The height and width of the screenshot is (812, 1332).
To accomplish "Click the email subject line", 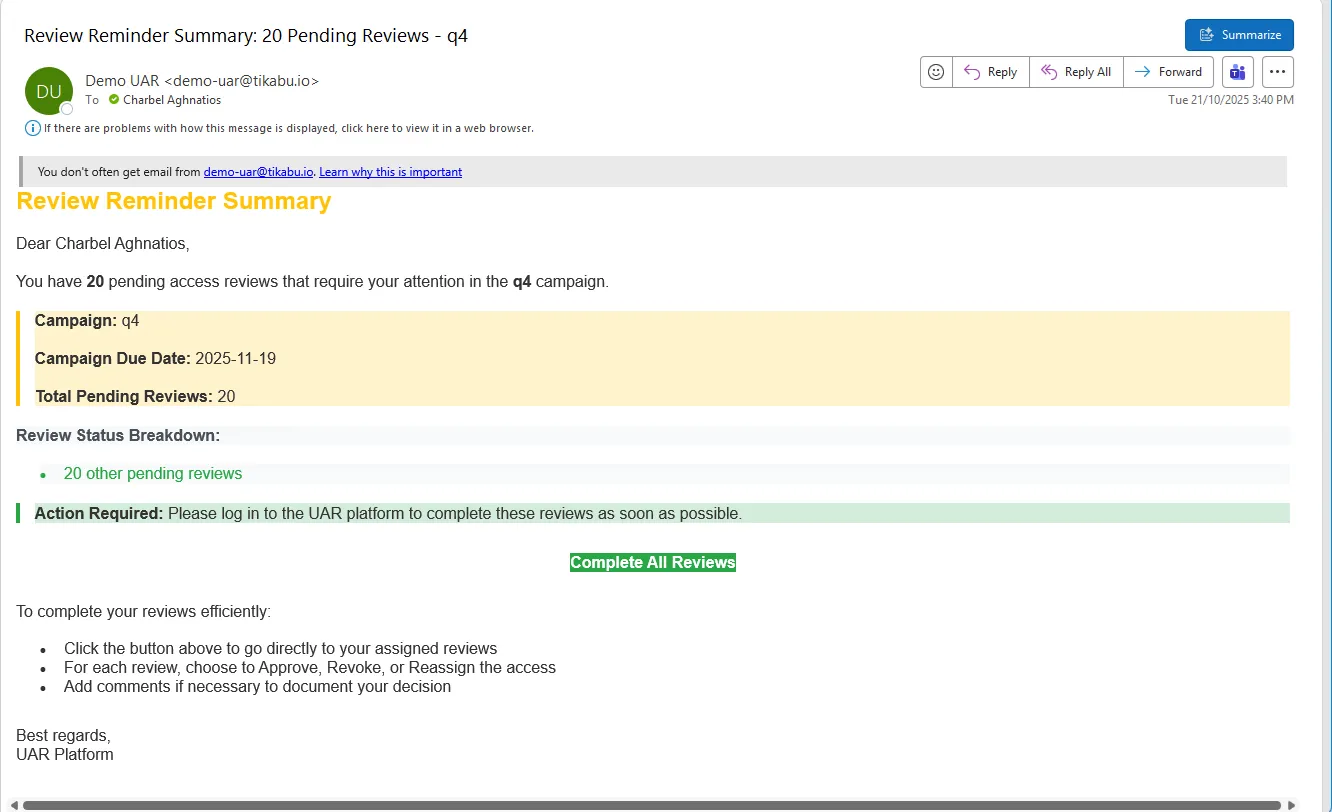I will click(246, 36).
